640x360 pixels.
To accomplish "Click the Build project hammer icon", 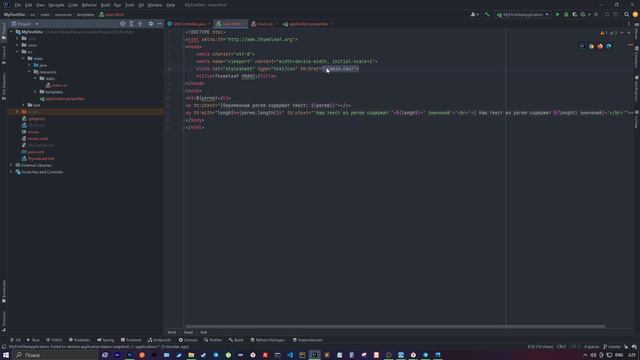I will pos(487,14).
